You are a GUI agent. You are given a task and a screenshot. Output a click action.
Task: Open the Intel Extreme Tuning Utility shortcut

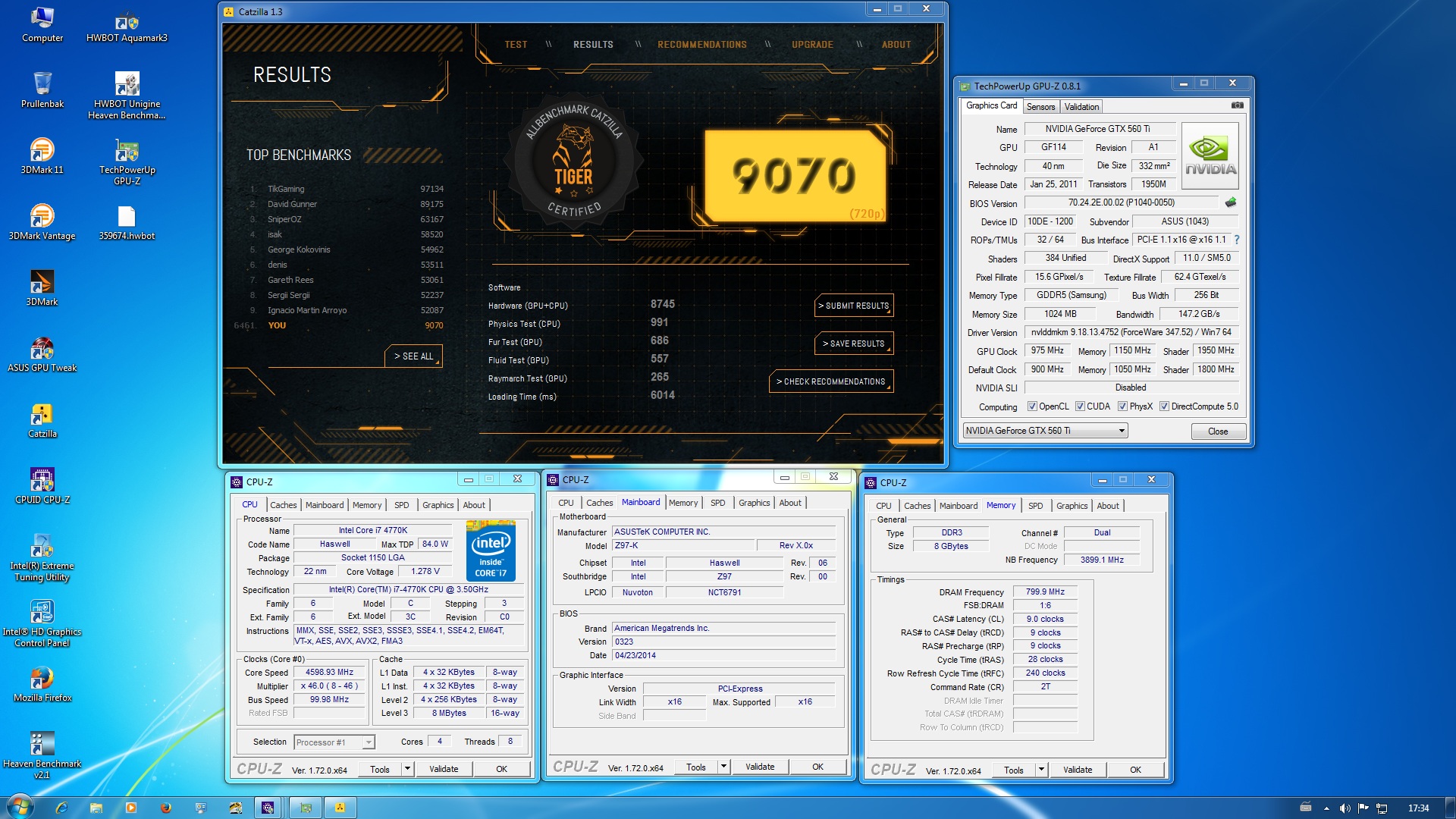point(42,557)
